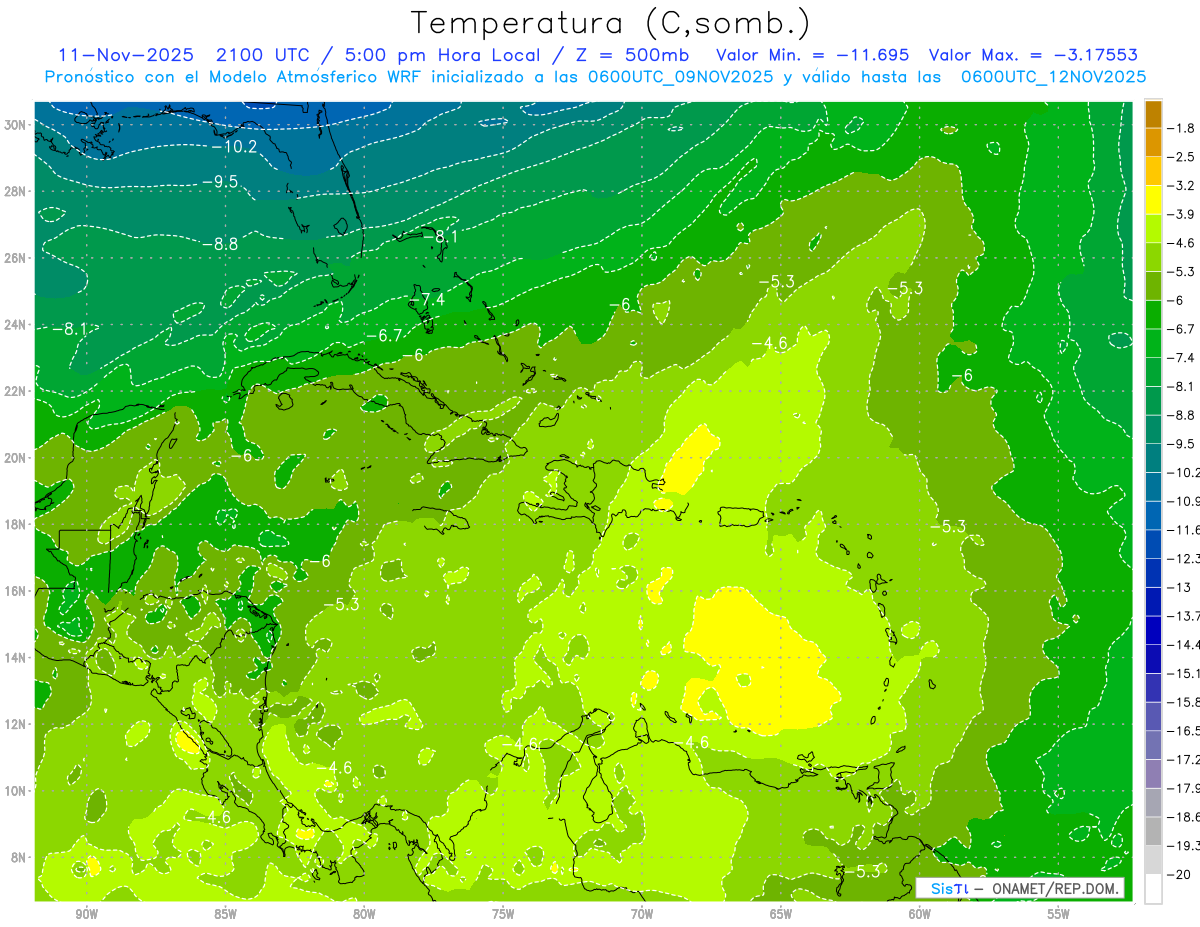This screenshot has width=1200, height=927.
Task: Click the '-15.1' label on color scale
Action: [1185, 673]
